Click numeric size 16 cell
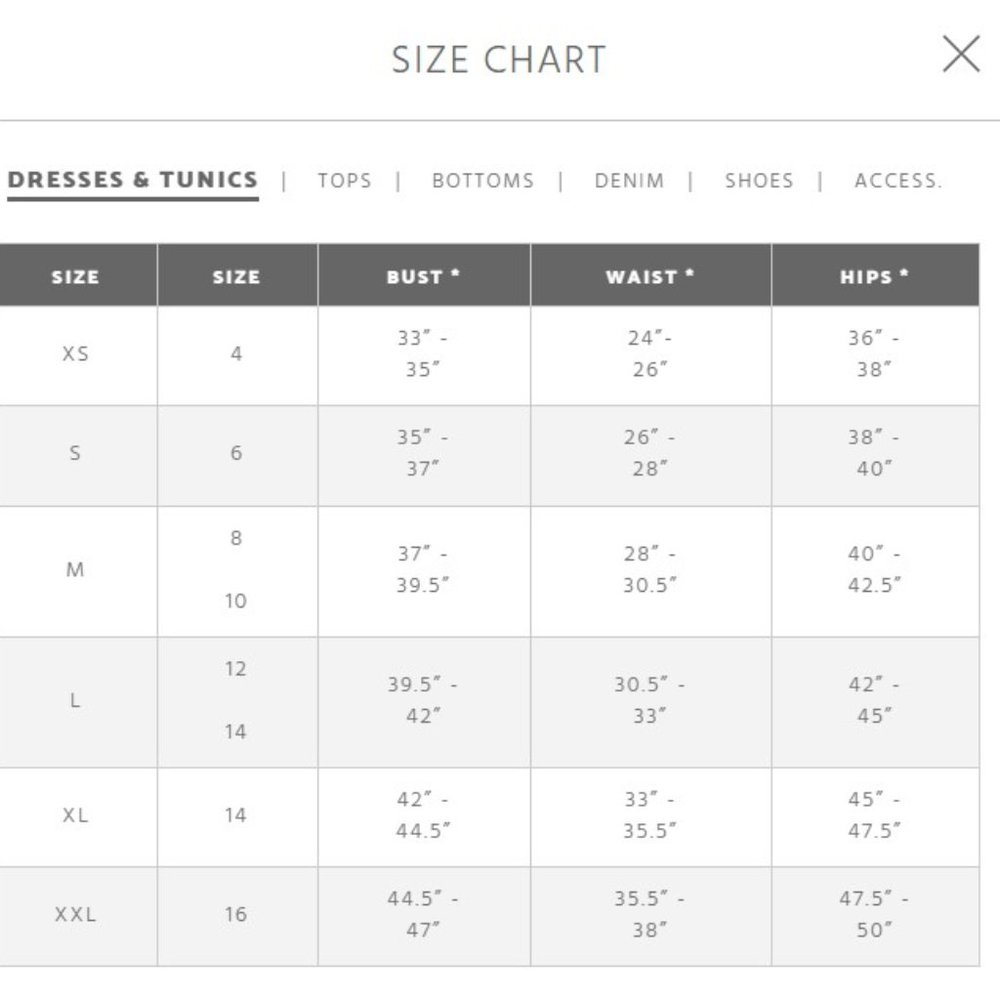1000x1000 pixels. (x=236, y=915)
